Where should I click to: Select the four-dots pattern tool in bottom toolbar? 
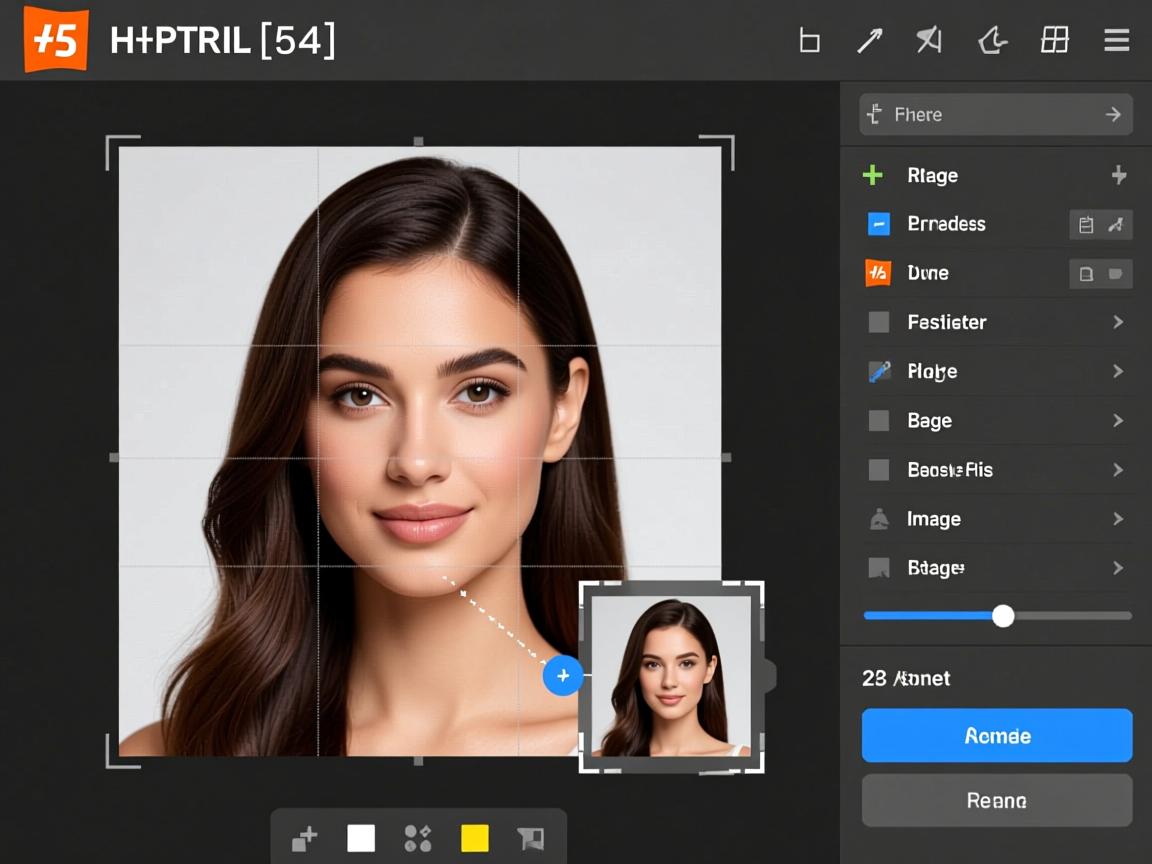[417, 838]
